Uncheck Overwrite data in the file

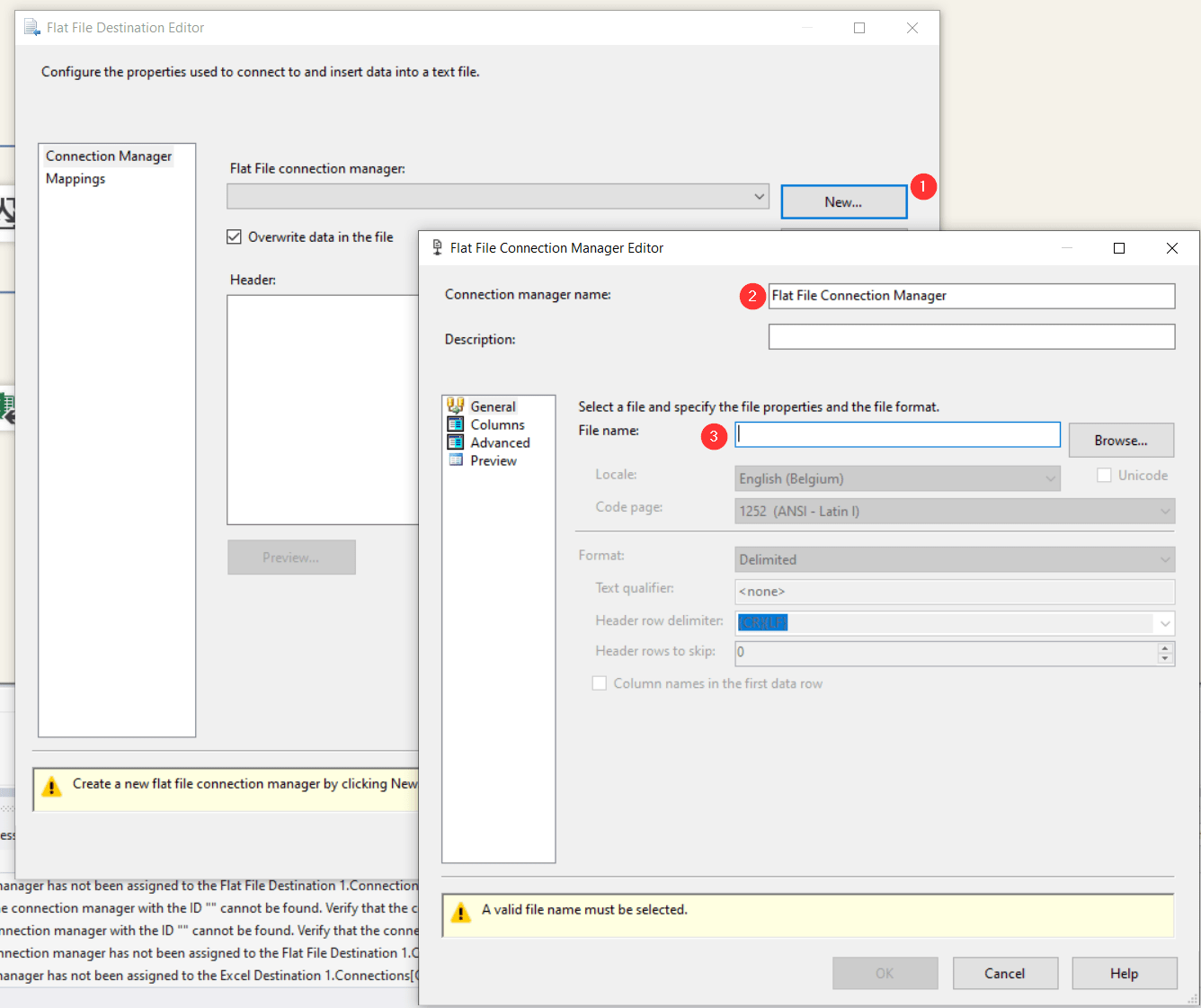235,237
